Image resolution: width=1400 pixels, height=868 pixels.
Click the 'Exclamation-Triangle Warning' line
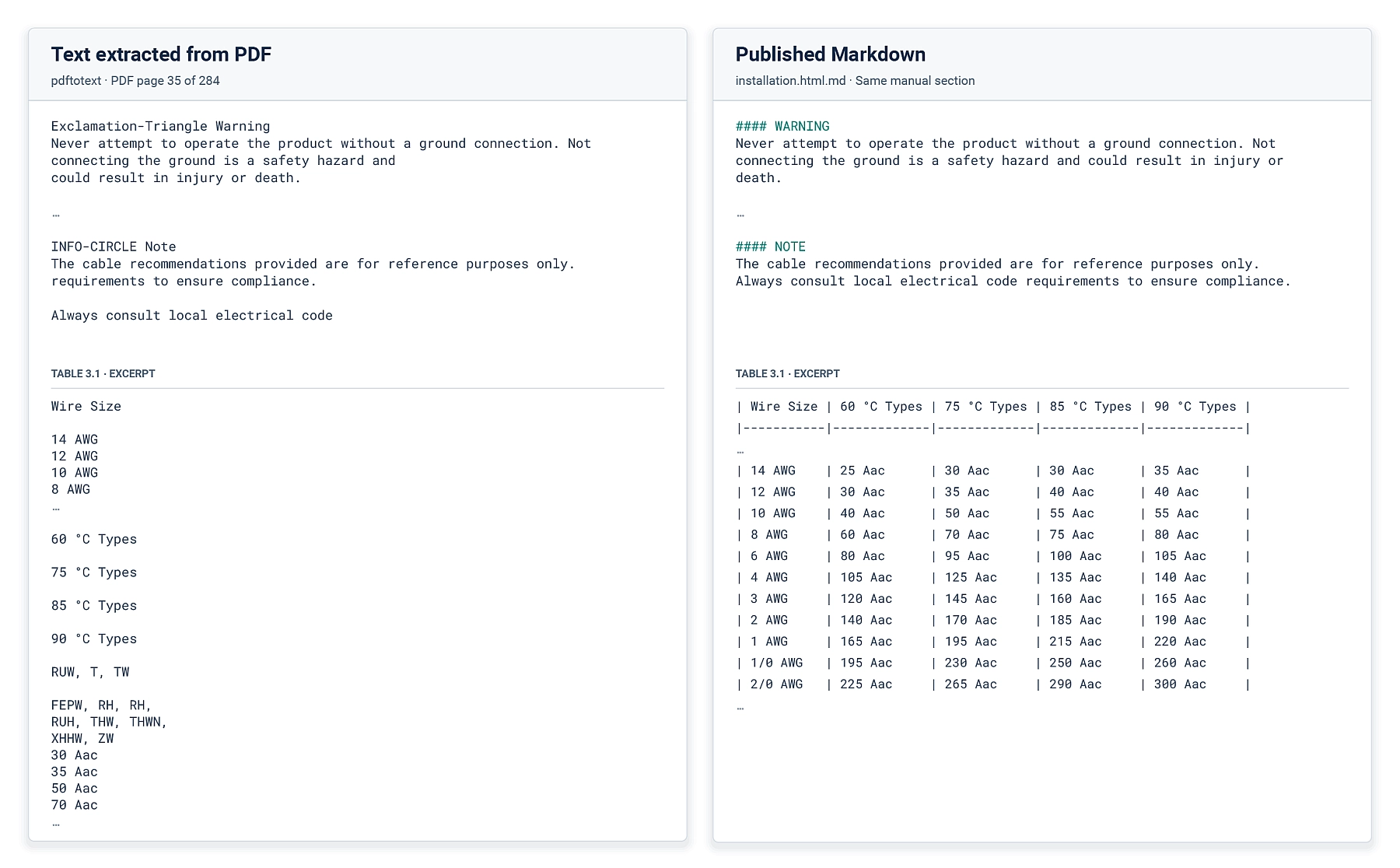tap(161, 126)
